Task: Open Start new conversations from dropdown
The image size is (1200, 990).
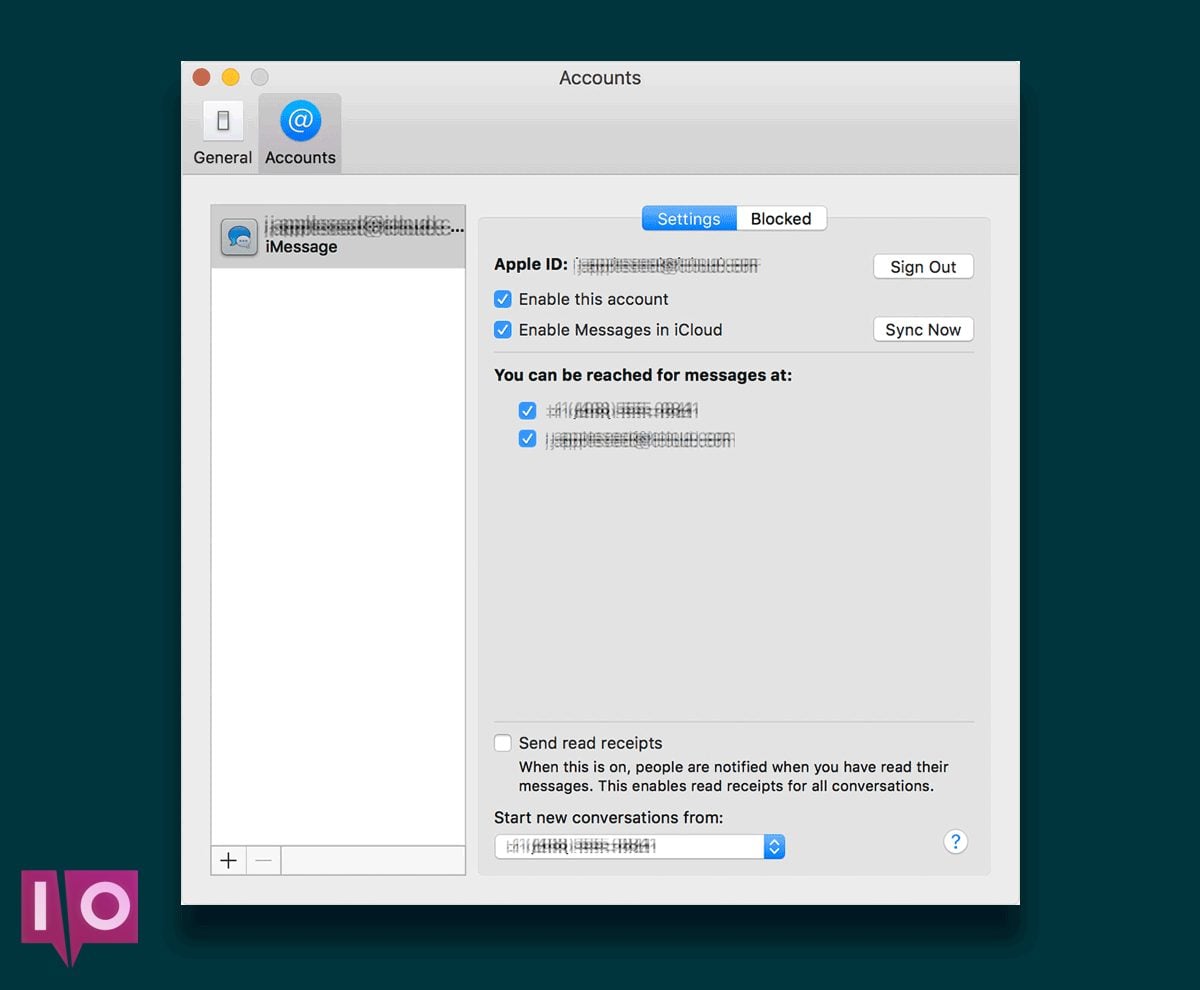Action: click(x=640, y=847)
